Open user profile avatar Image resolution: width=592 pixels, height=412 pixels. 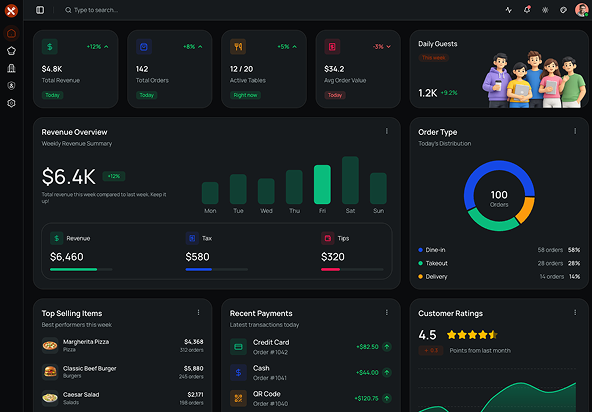click(581, 10)
